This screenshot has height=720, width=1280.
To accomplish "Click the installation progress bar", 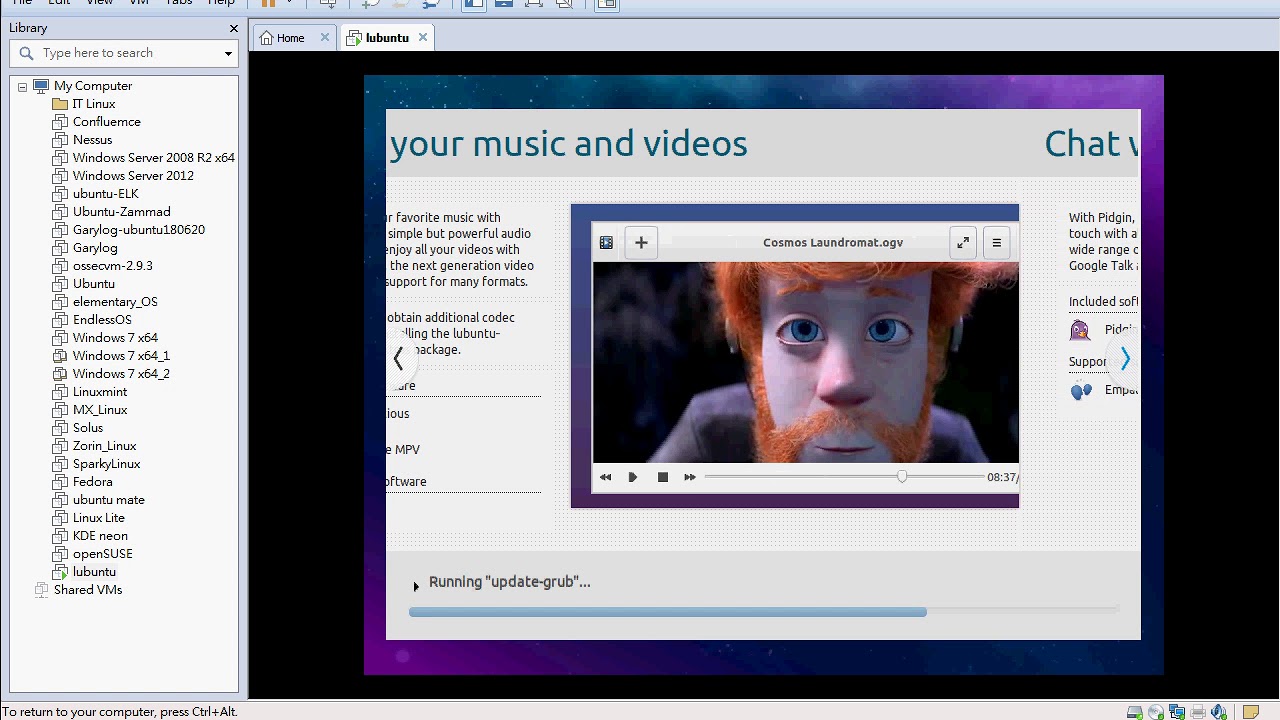I will coord(763,612).
